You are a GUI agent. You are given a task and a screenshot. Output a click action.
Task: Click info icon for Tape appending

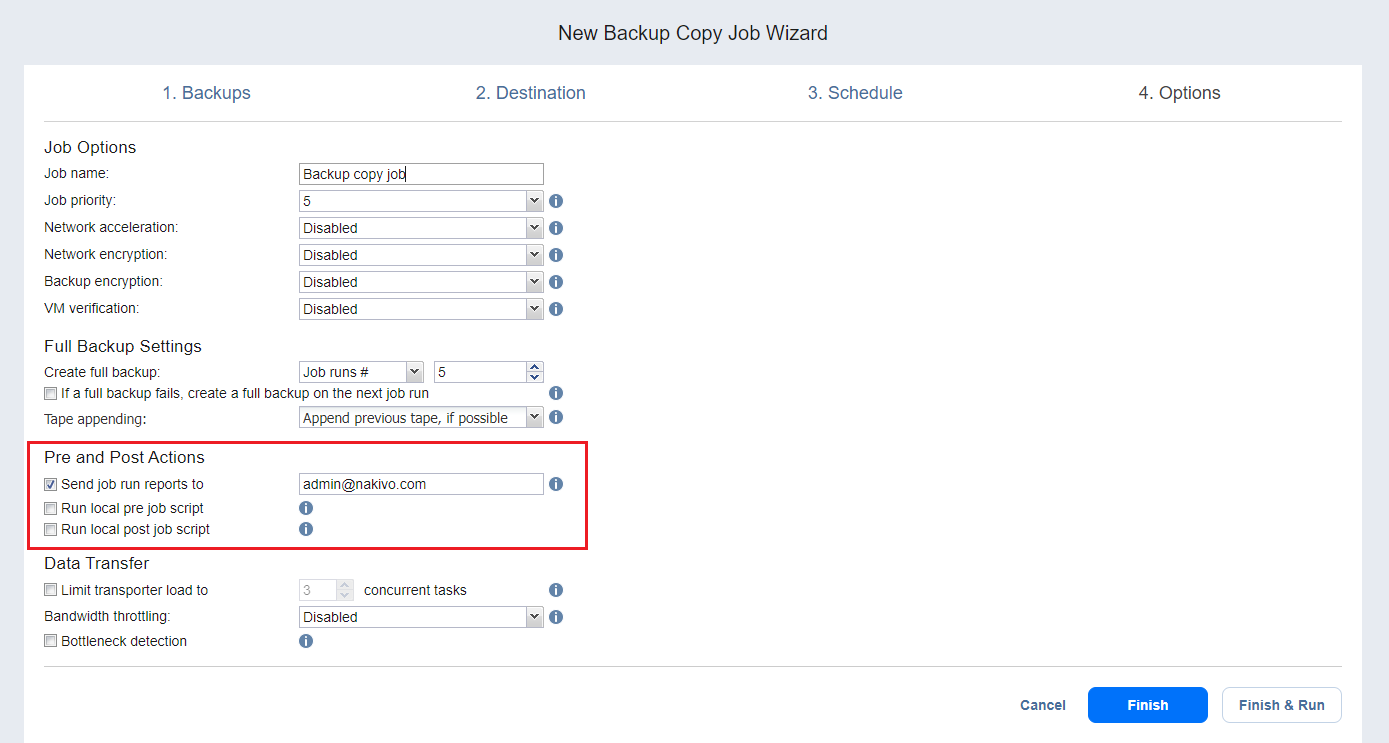click(x=556, y=417)
